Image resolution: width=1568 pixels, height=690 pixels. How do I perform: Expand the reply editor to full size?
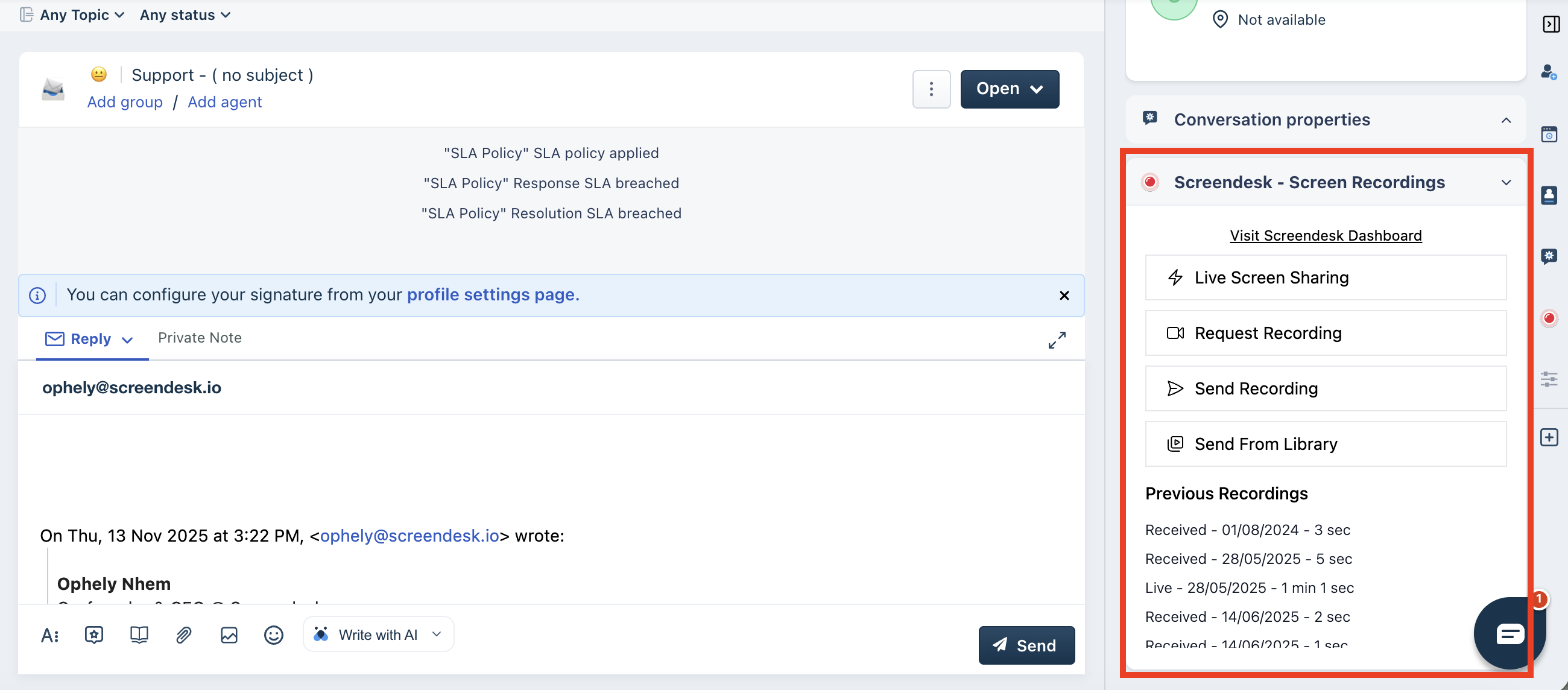point(1057,339)
